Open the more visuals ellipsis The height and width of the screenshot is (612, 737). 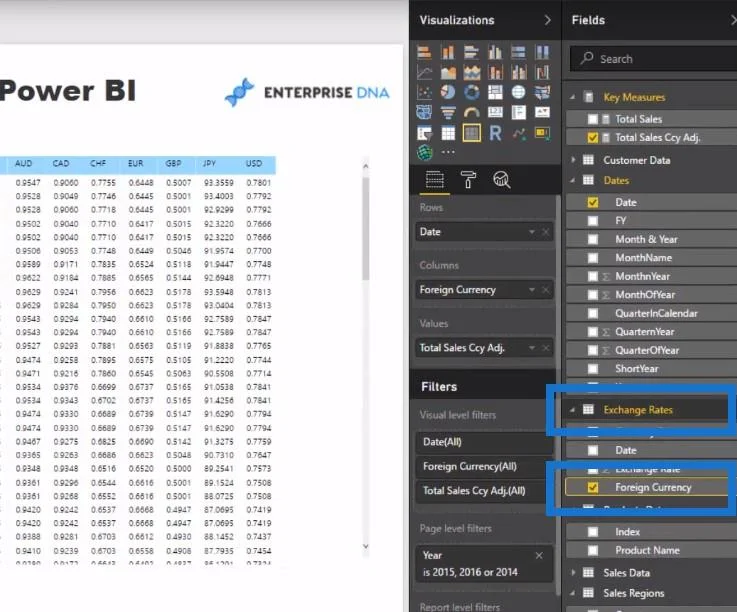pyautogui.click(x=448, y=152)
